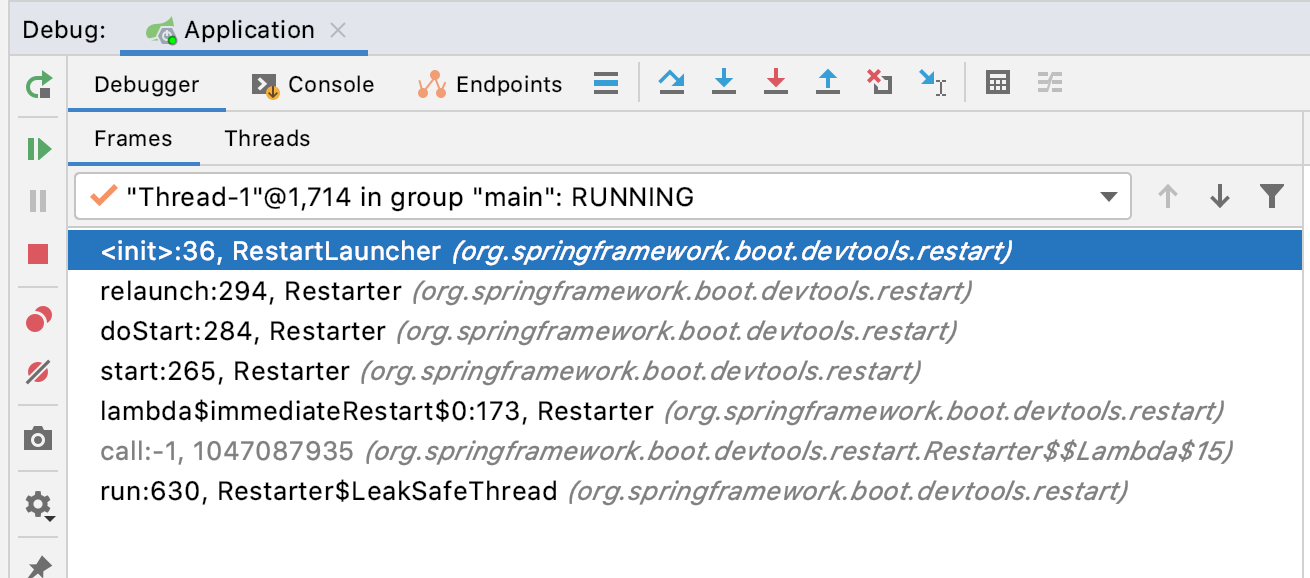Click Run to Cursor icon
The width and height of the screenshot is (1310, 578).
tap(932, 83)
